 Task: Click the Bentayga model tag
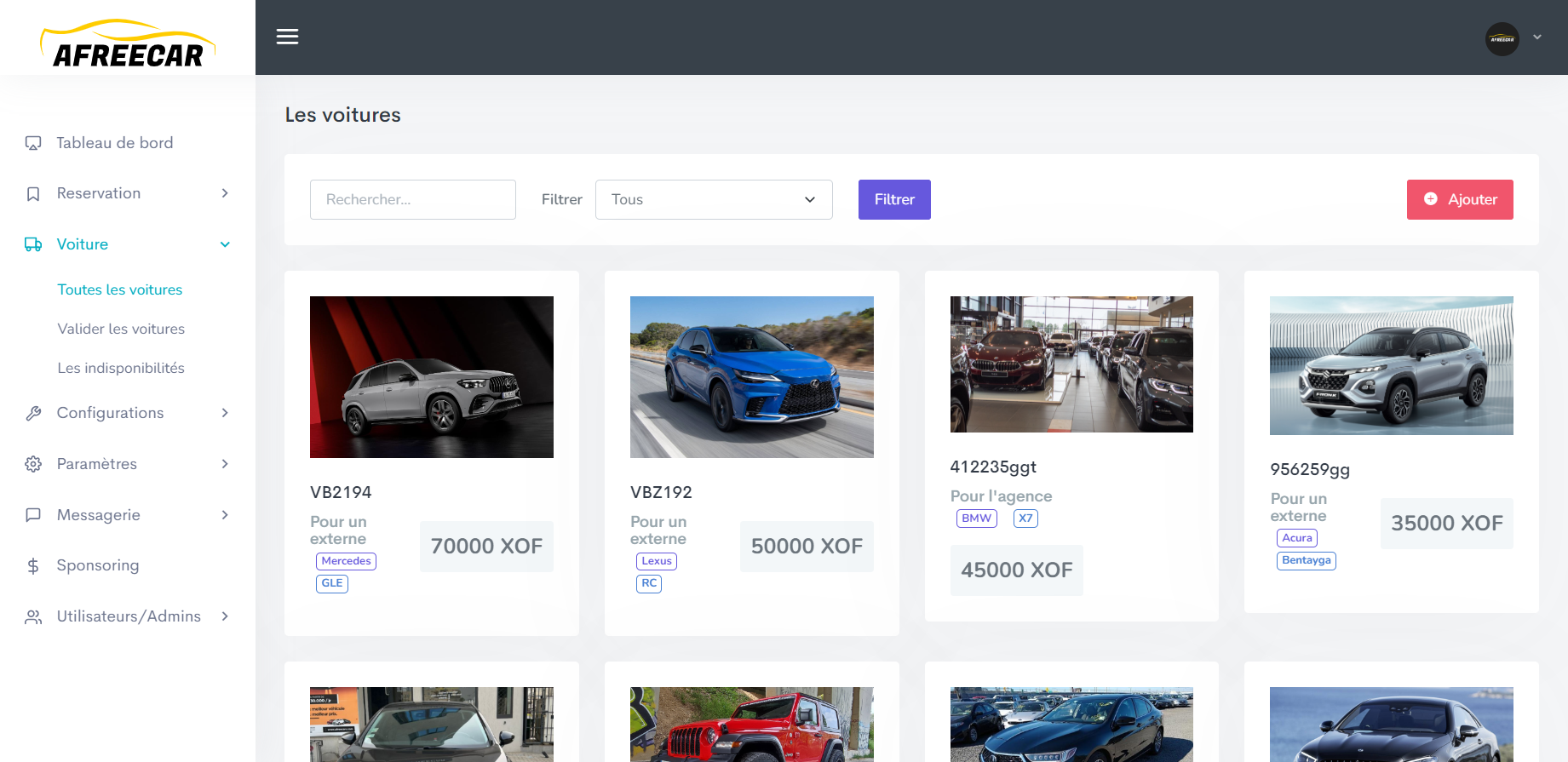pos(1307,560)
